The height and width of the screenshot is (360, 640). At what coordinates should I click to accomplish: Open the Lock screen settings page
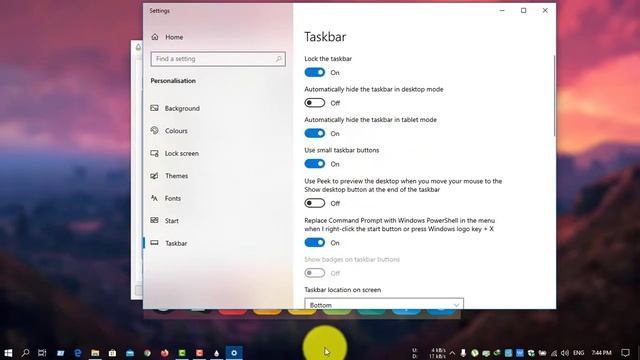click(182, 153)
